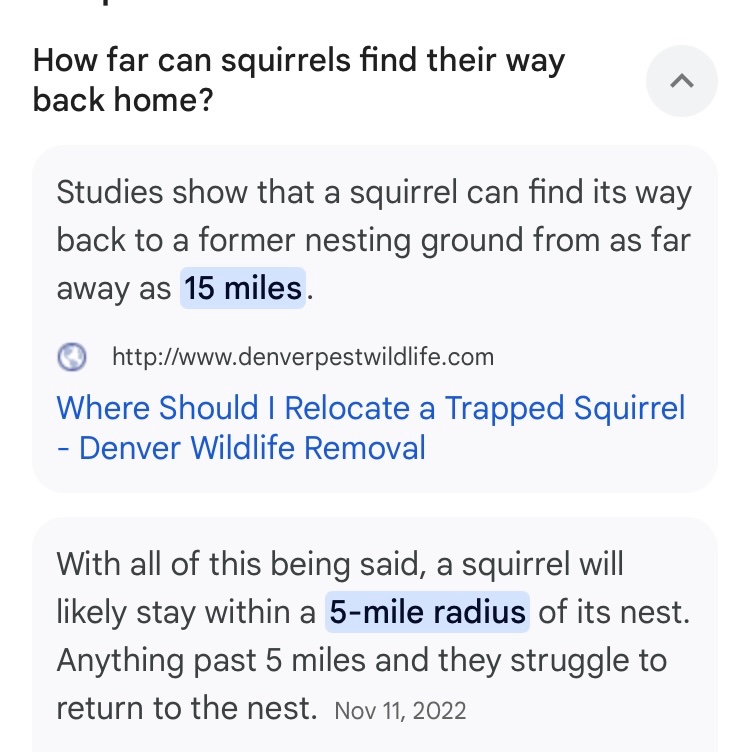Image resolution: width=750 pixels, height=752 pixels.
Task: Click "of its nest." after highlighted radius
Action: pos(615,612)
